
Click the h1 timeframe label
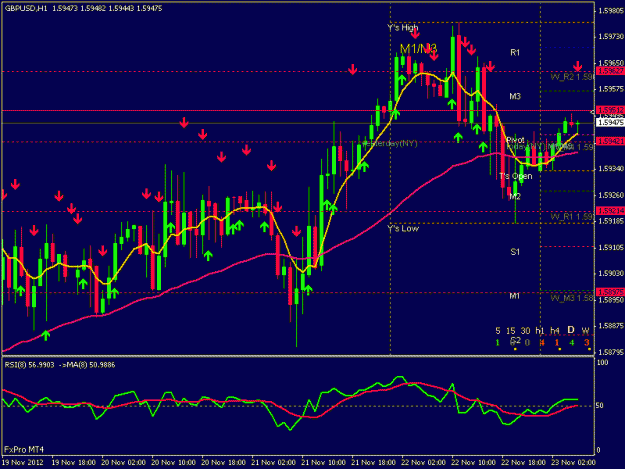point(540,331)
